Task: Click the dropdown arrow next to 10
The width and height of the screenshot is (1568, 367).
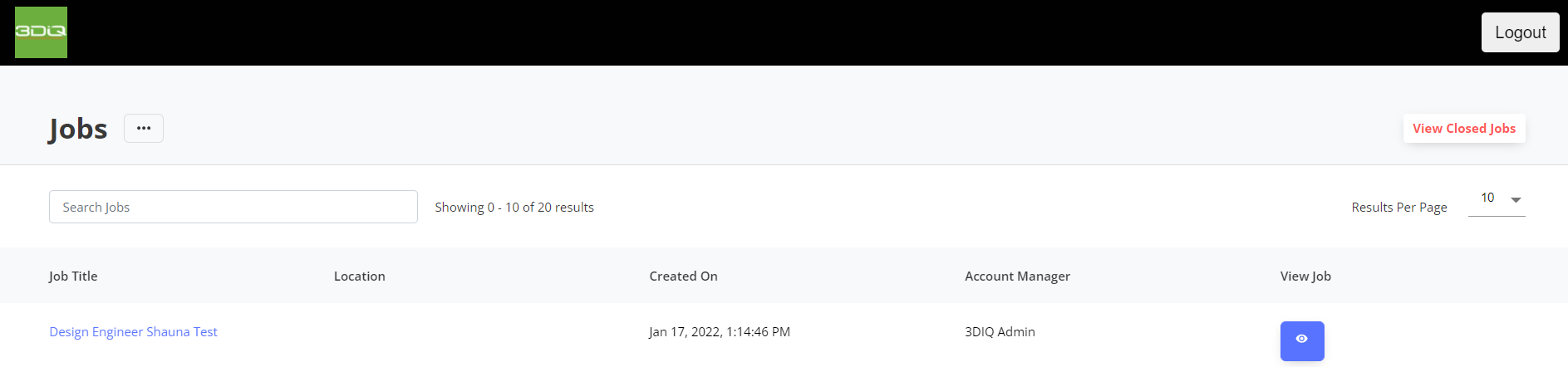Action: [x=1516, y=200]
